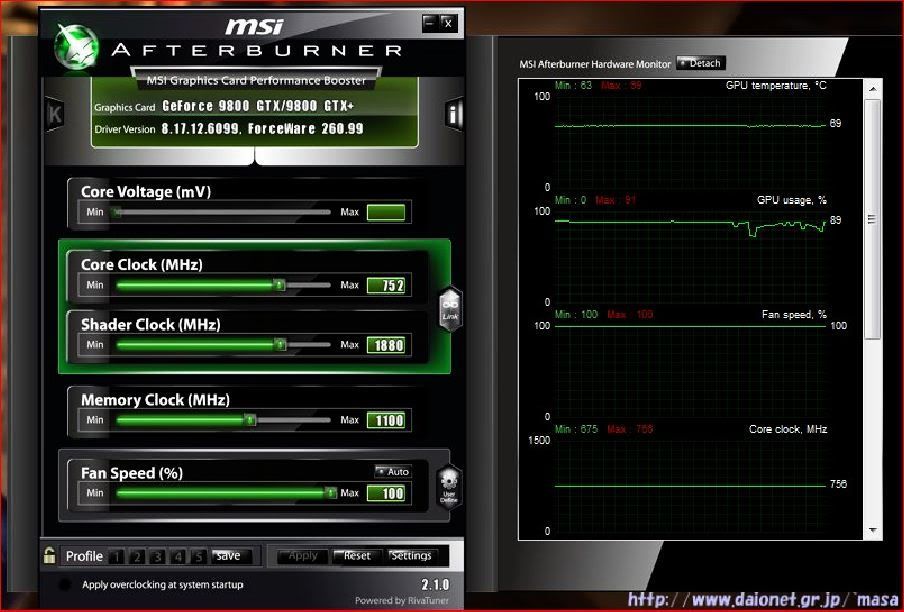This screenshot has height=612, width=904.
Task: Click the Shader Clock slider handle
Action: [x=280, y=345]
